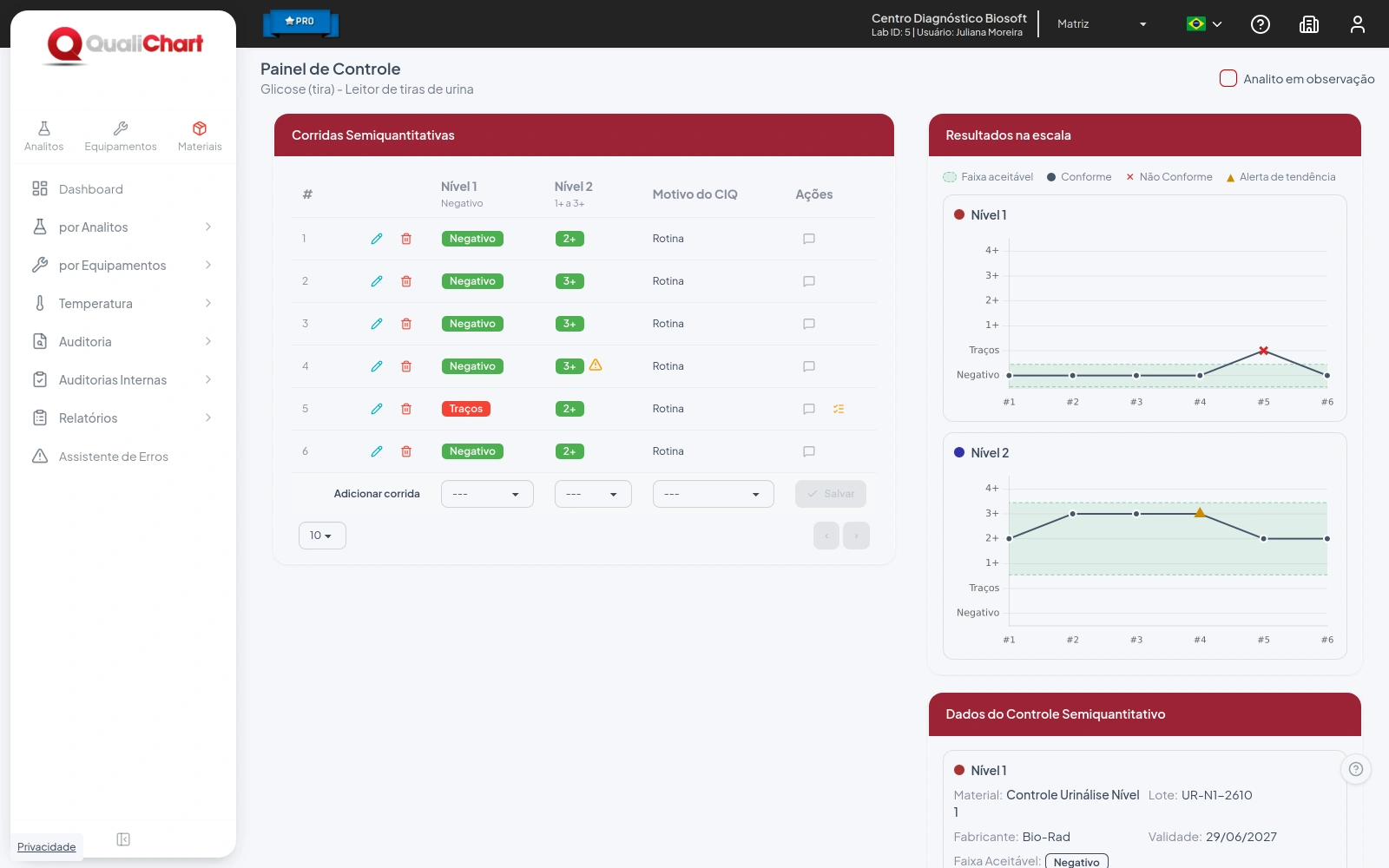Open the user profile icon
This screenshot has height=868, width=1389.
coord(1358,24)
